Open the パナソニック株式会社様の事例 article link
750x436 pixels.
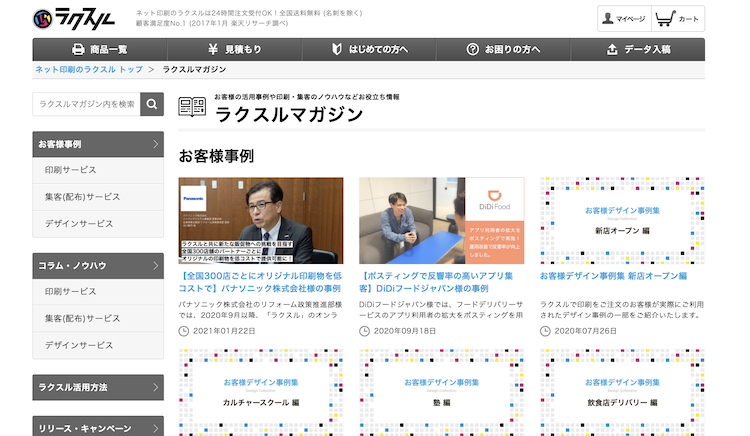pyautogui.click(x=260, y=282)
